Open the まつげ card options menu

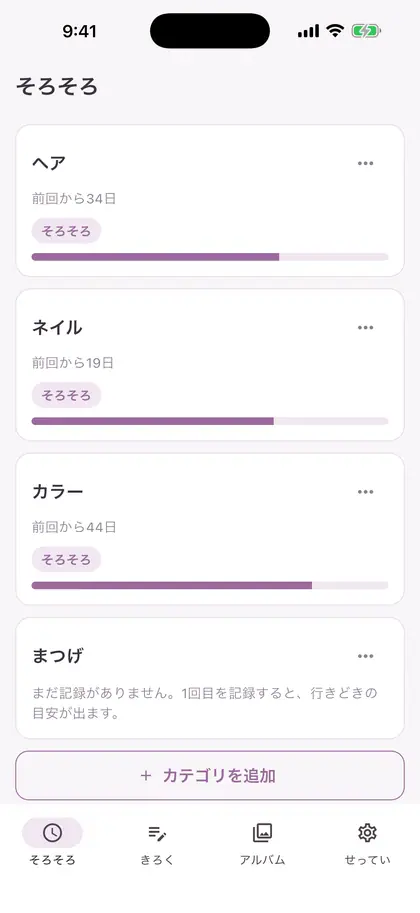coord(365,656)
